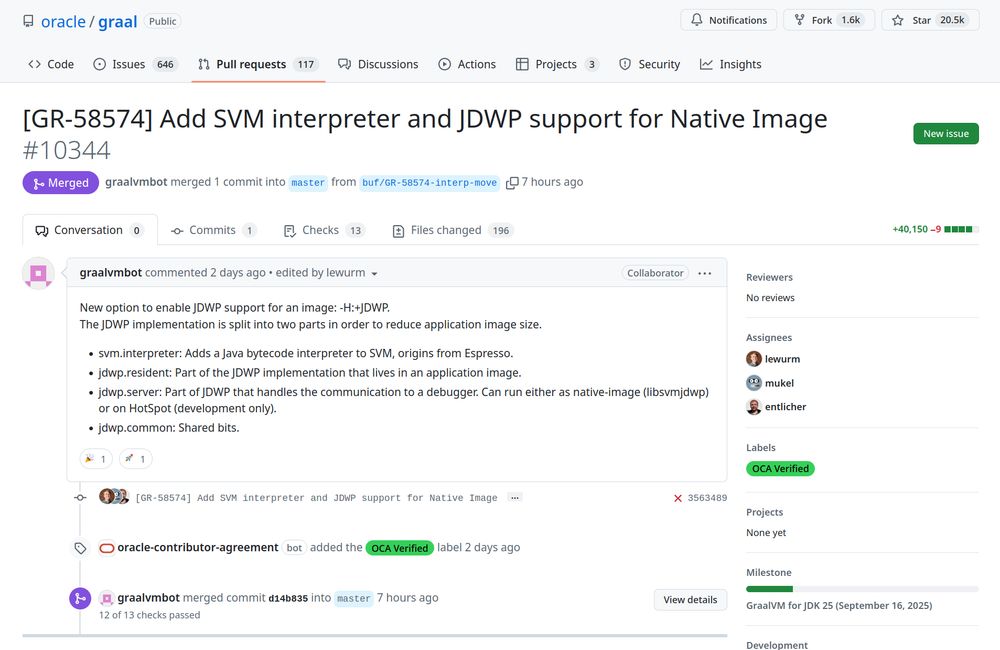
Task: Open the Insights tab
Action: (730, 64)
